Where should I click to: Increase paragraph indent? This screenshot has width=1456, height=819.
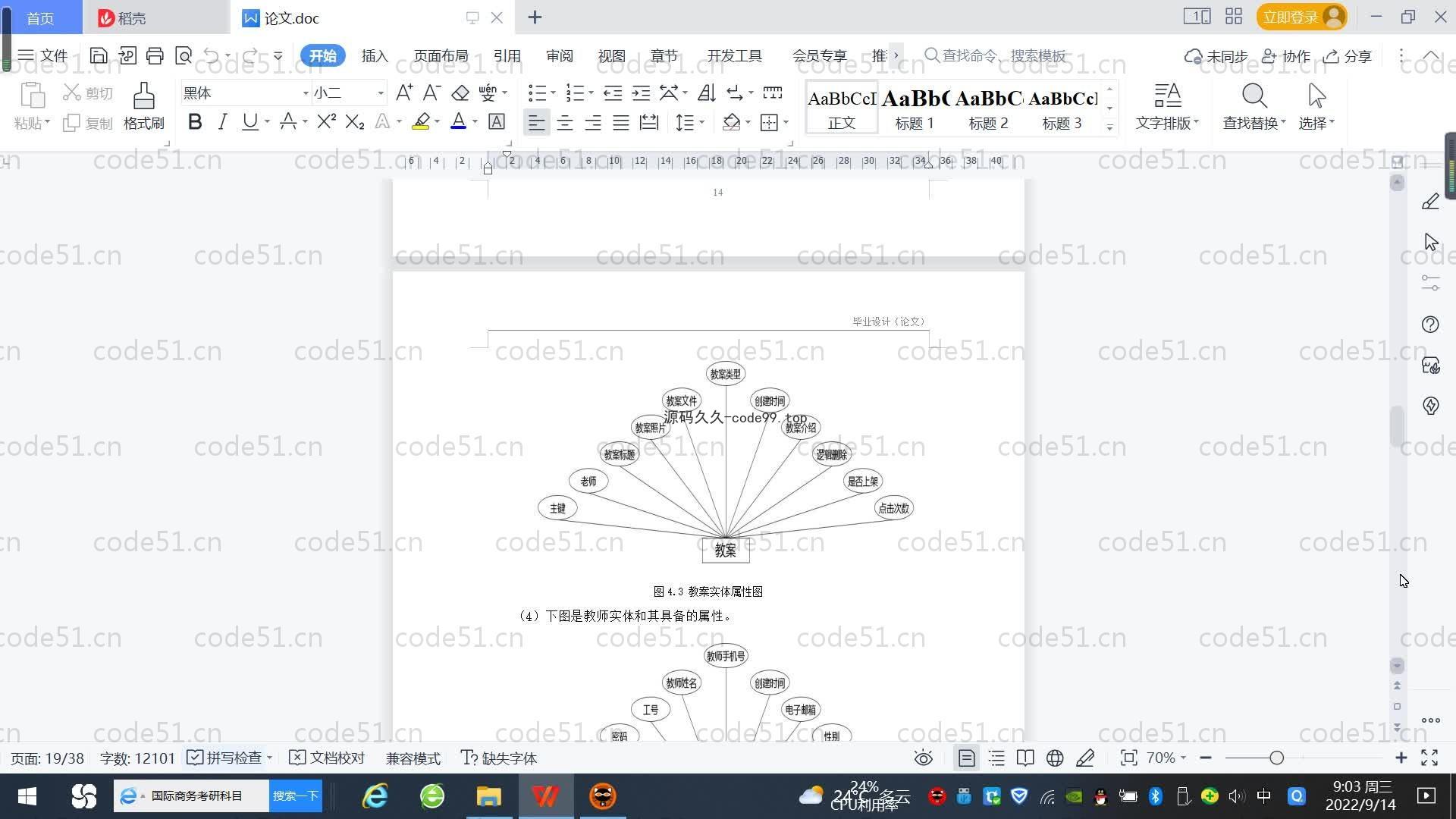click(641, 93)
